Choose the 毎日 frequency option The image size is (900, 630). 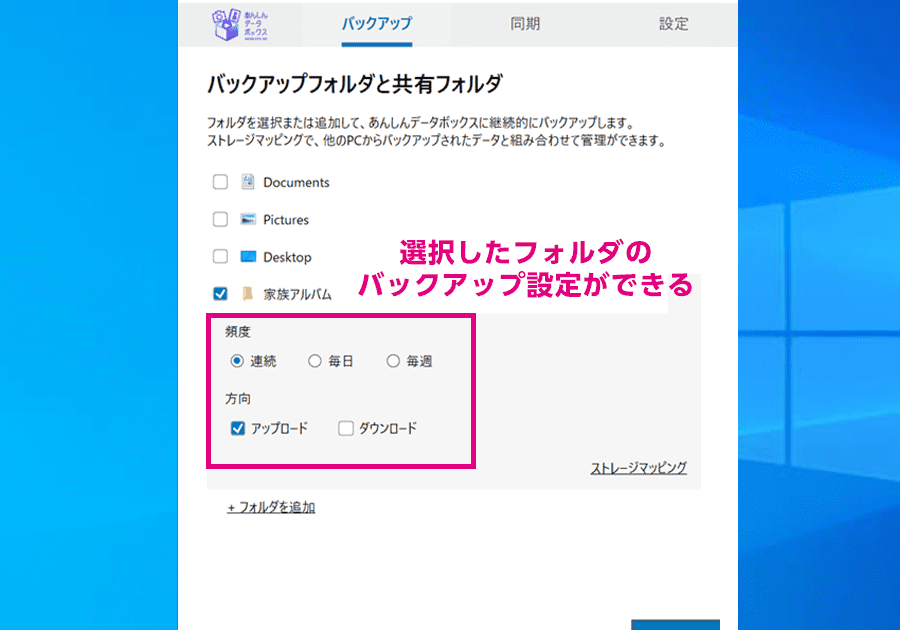tap(315, 361)
